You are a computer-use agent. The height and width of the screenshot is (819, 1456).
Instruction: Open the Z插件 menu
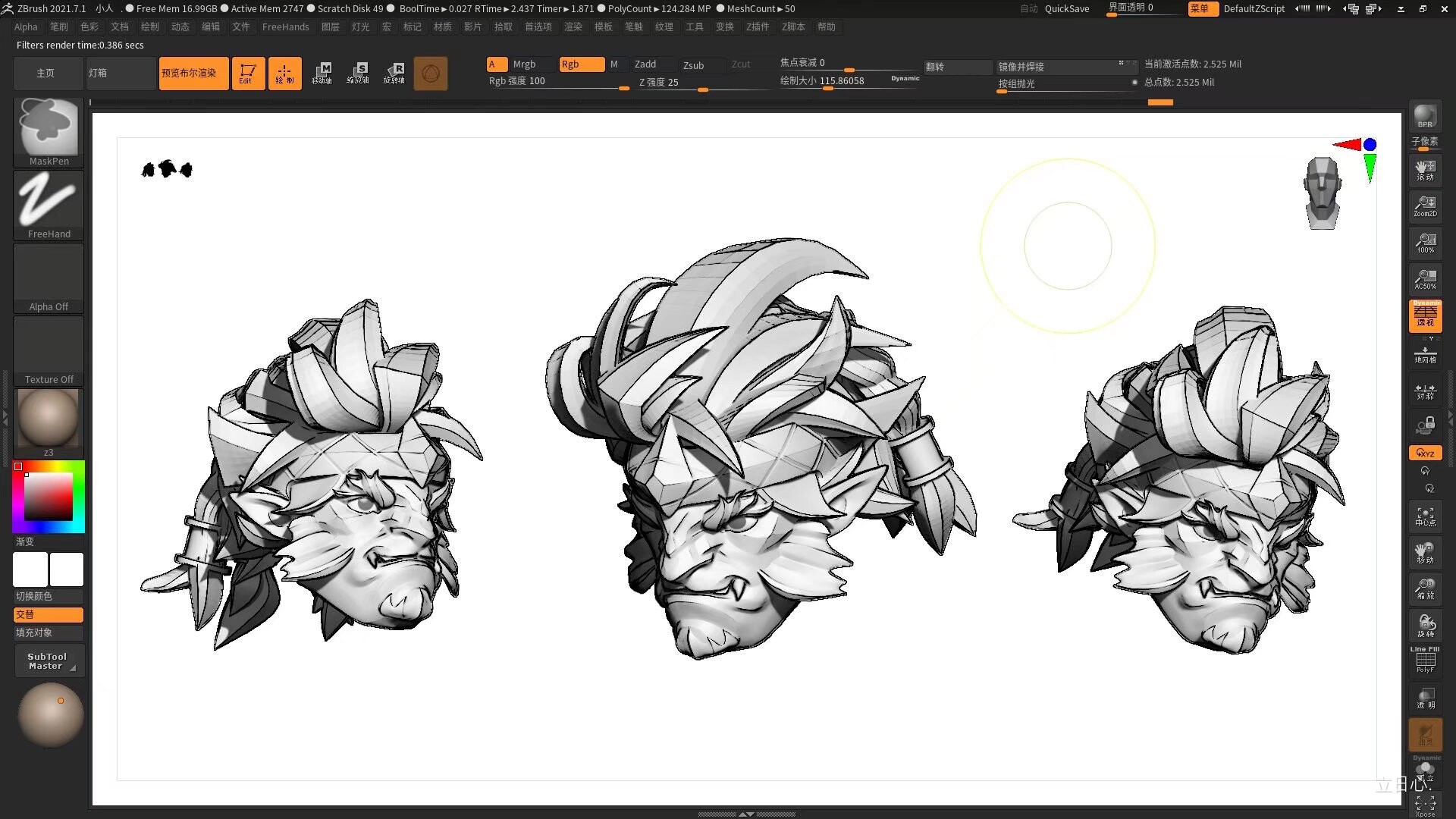(758, 27)
